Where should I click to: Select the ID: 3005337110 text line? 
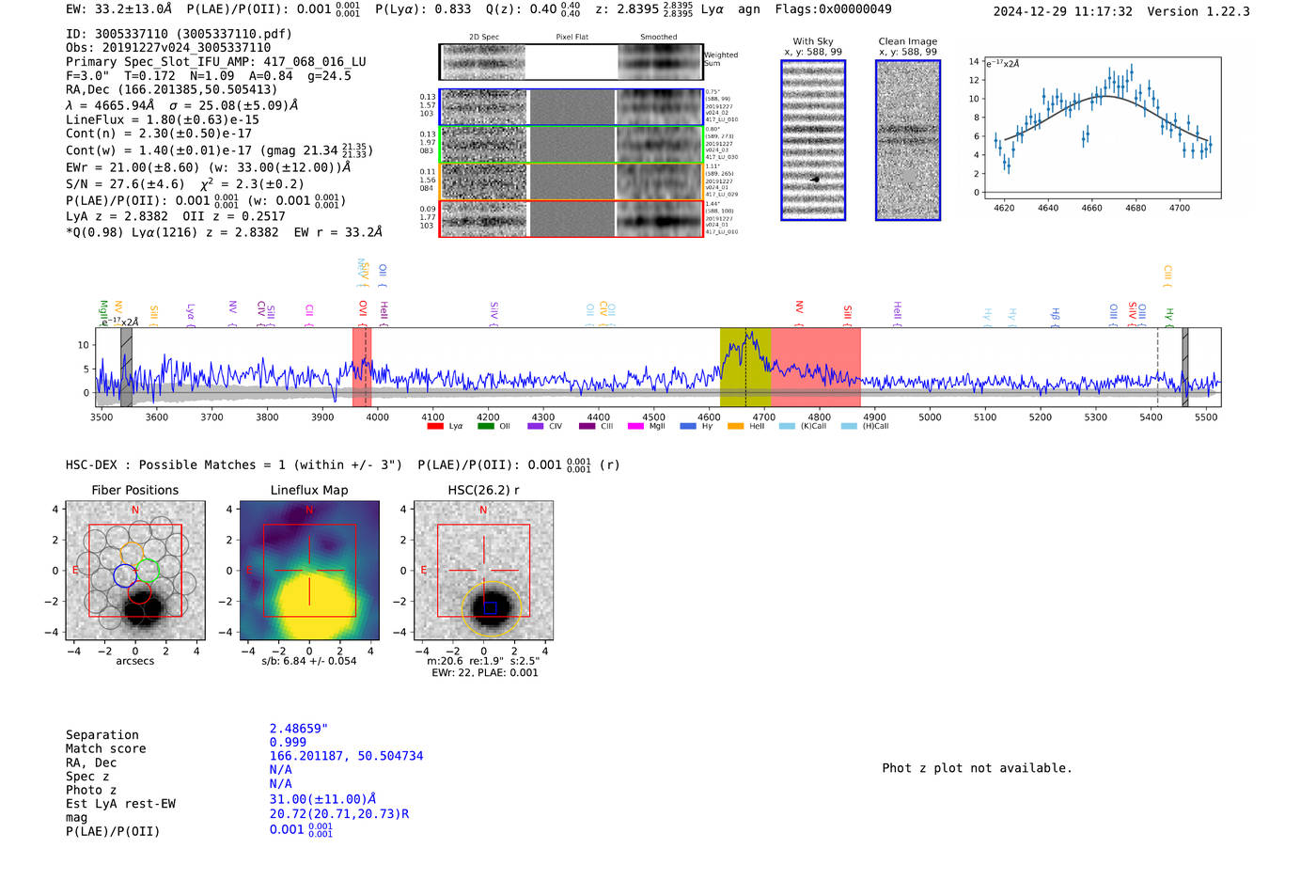coord(179,34)
